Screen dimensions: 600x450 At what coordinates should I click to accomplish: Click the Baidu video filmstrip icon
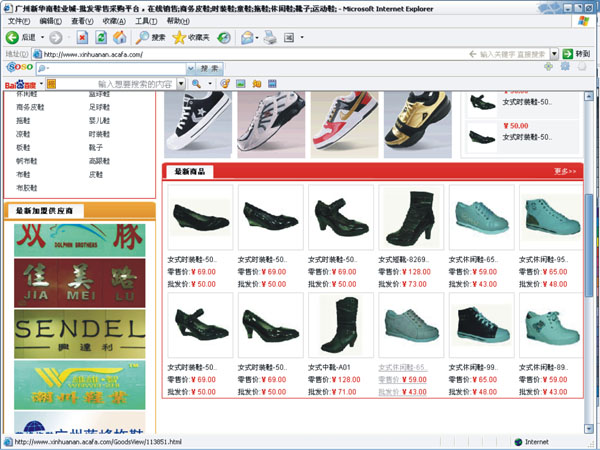[272, 84]
